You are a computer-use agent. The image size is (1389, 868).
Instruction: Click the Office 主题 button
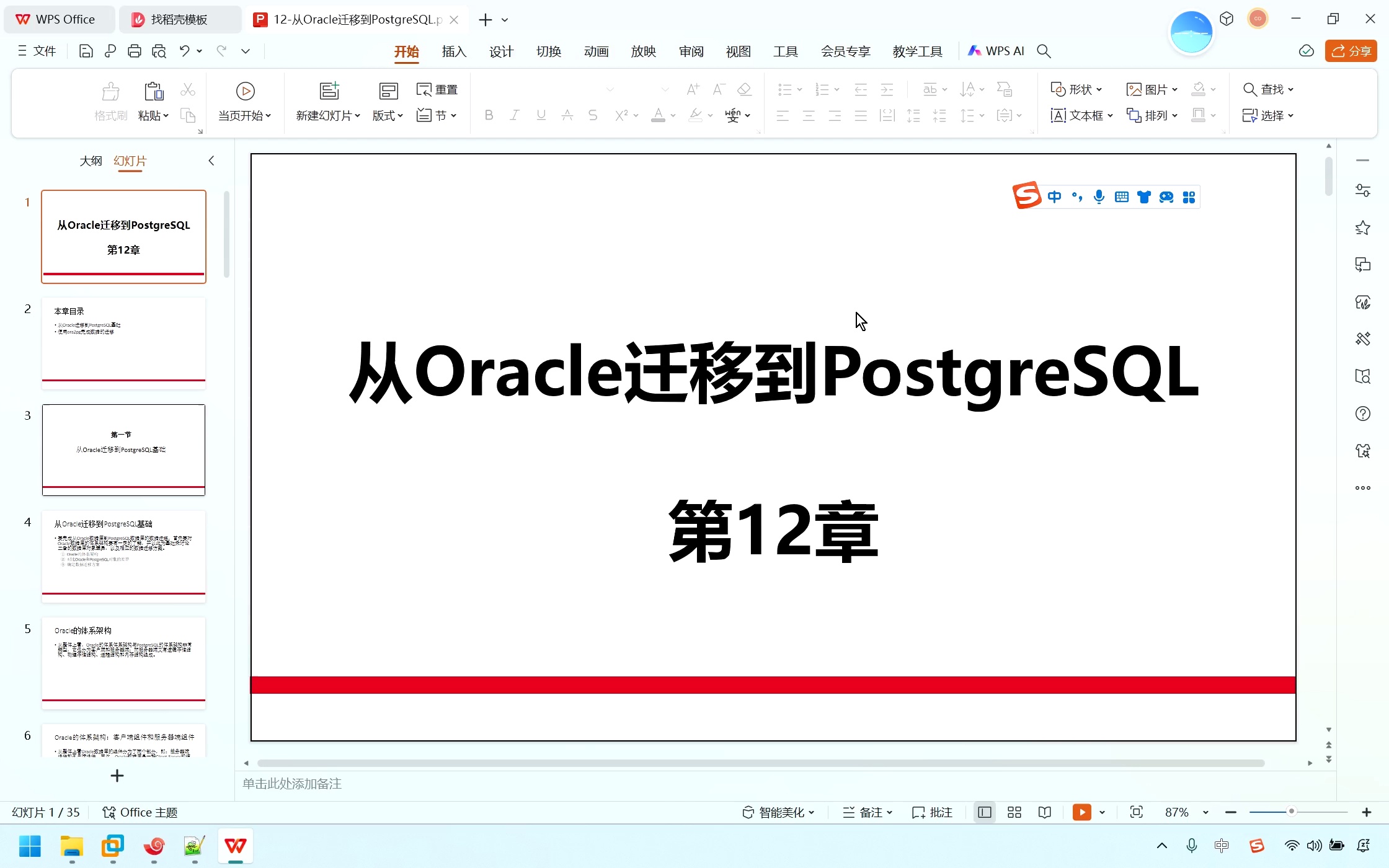coord(140,812)
